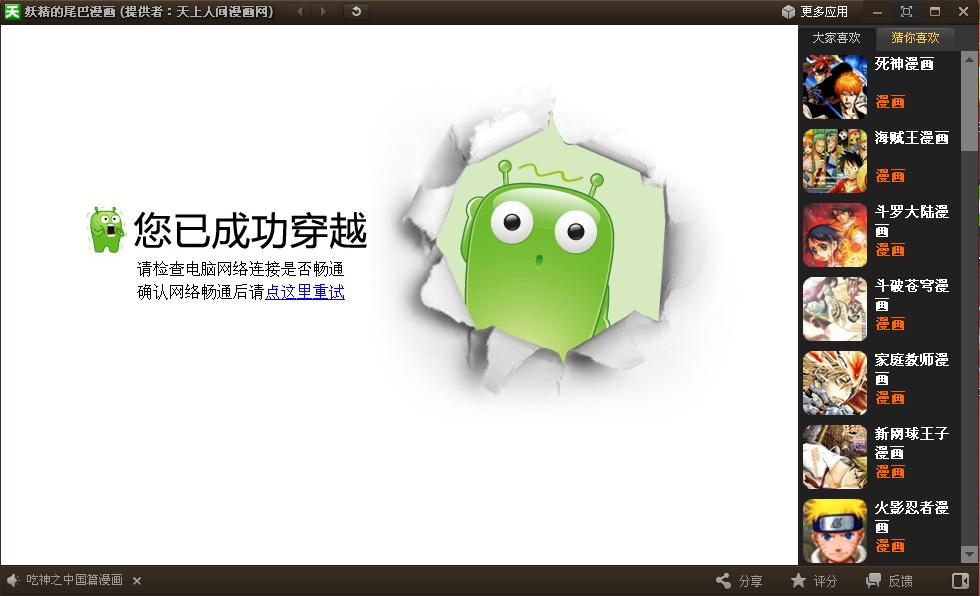The width and height of the screenshot is (980, 596).
Task: Click the 分享 share button
Action: (x=739, y=581)
